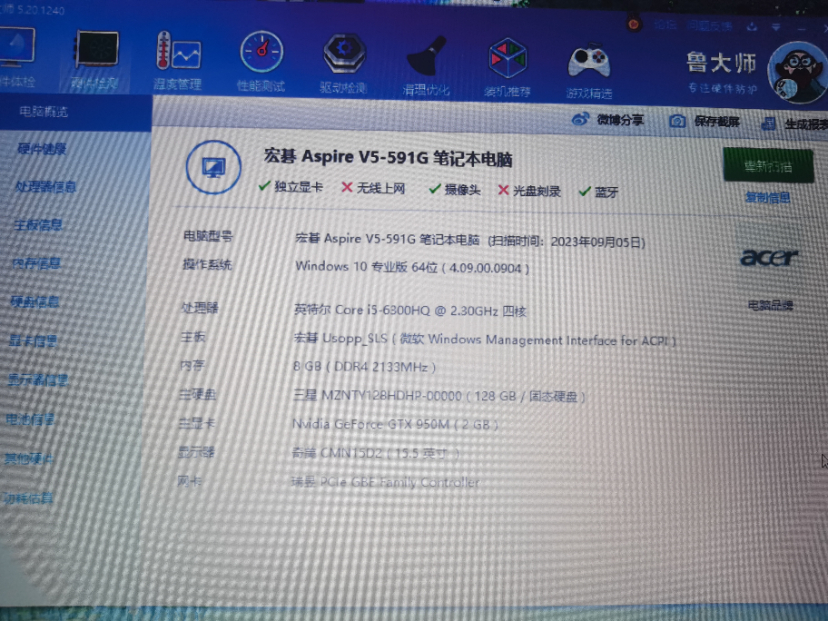Click the title 宏碁 Aspire V5-591G 笔记本电脑
828x621 pixels.
(x=388, y=158)
